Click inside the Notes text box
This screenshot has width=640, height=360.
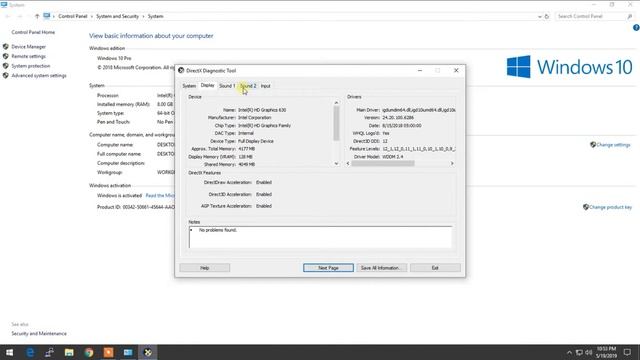coord(320,237)
